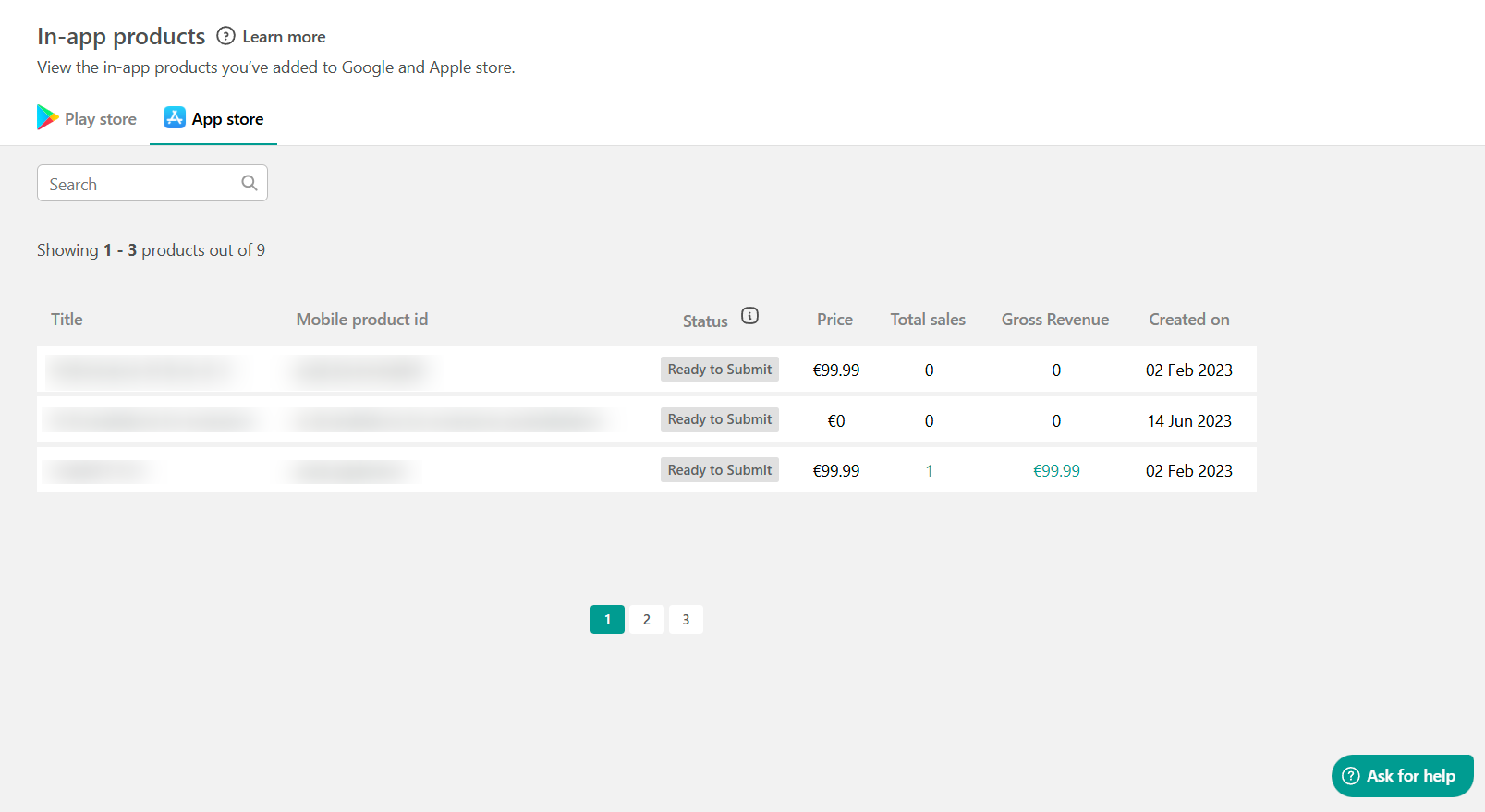Open the Total sales link showing 1
The height and width of the screenshot is (812, 1485).
[929, 471]
